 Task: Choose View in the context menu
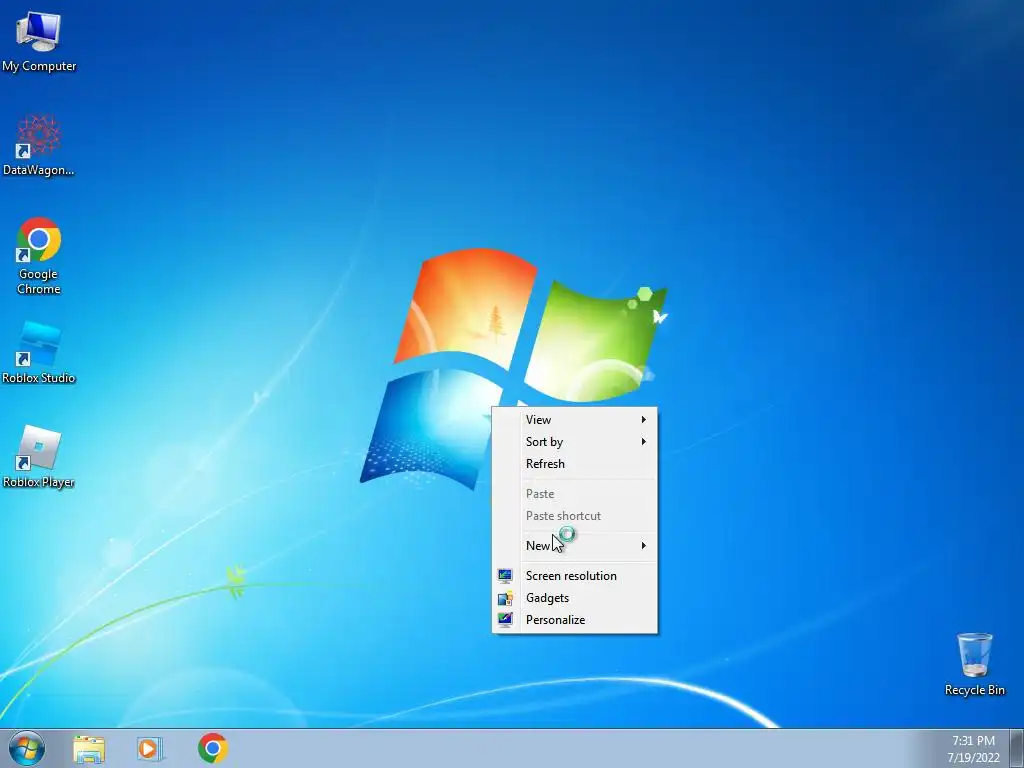tap(575, 419)
